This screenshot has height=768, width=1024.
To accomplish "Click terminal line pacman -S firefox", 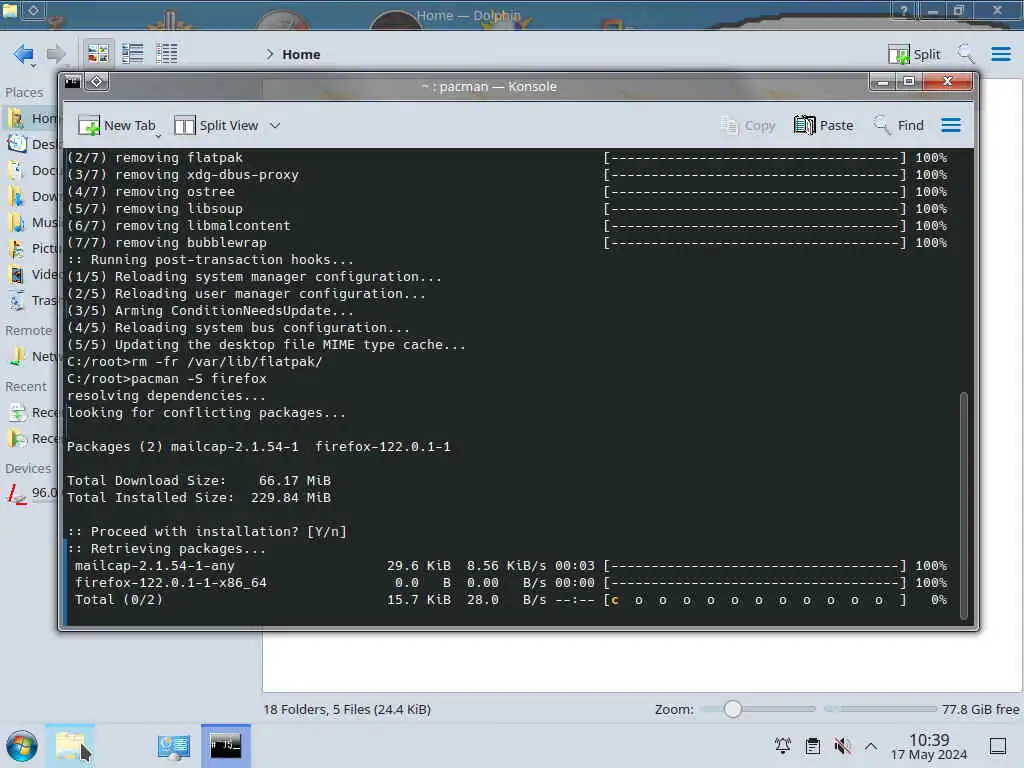I will [167, 379].
